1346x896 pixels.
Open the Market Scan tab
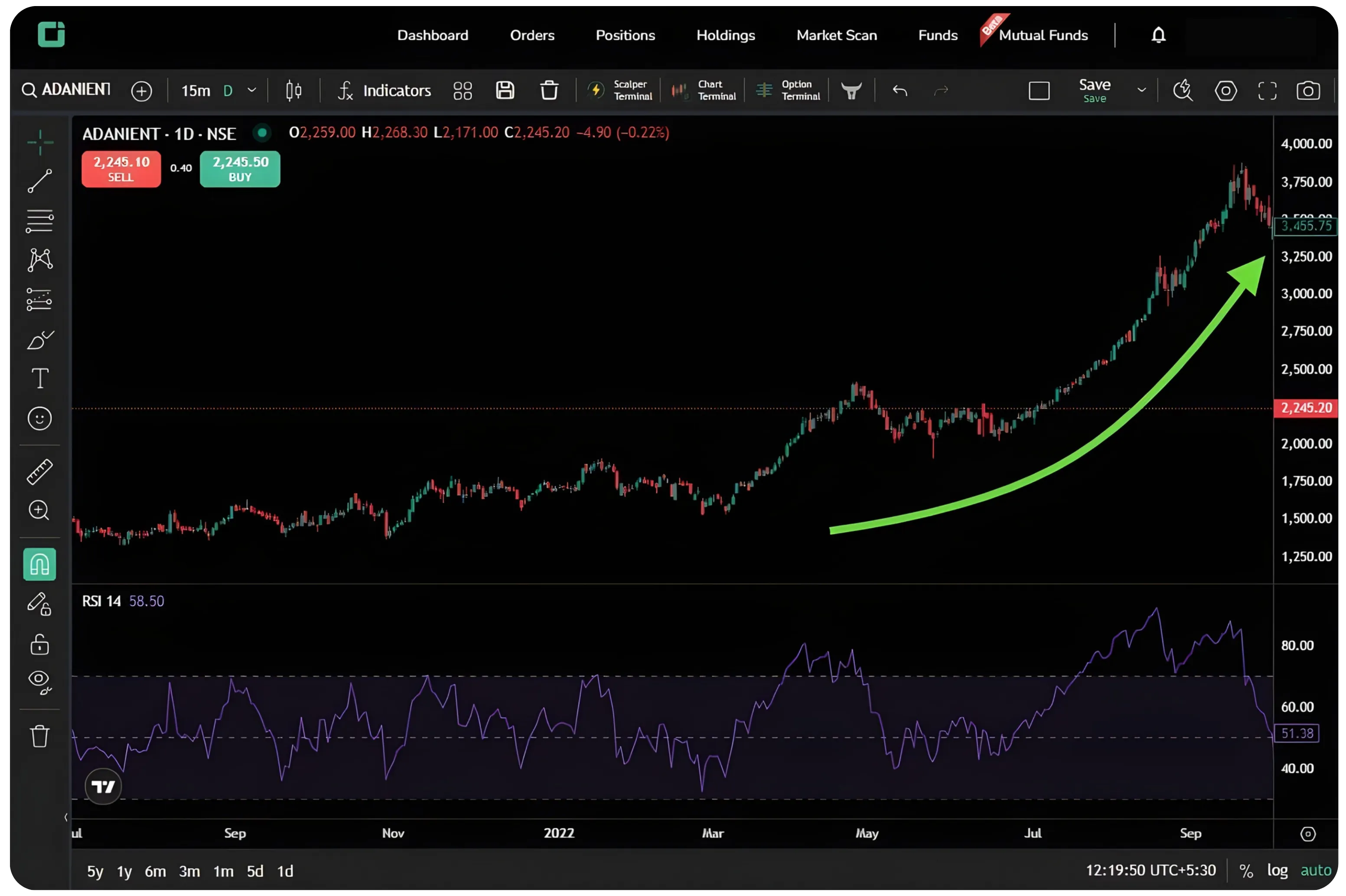point(837,35)
